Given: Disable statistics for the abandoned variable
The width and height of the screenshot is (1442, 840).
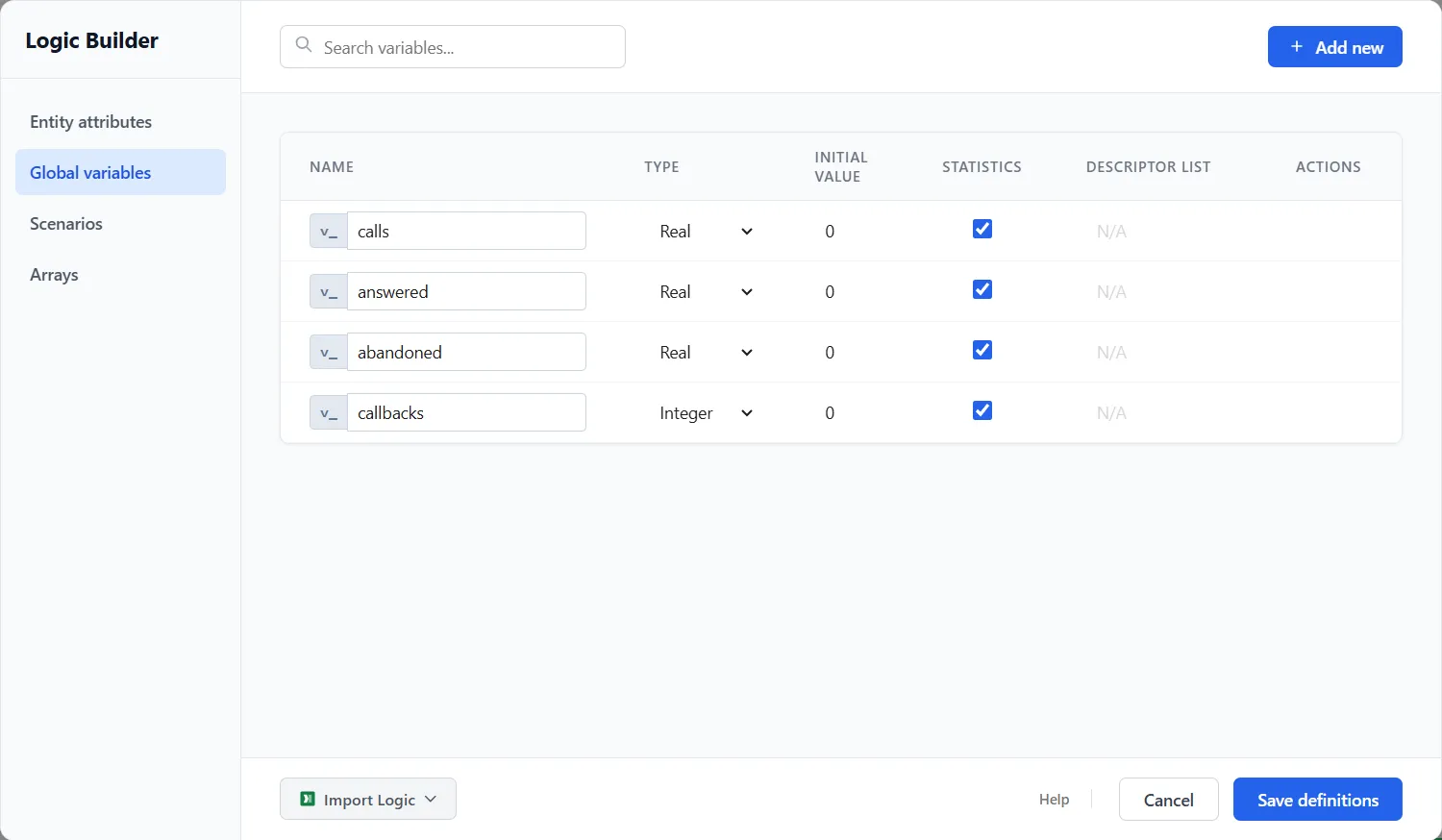Looking at the screenshot, I should 982,350.
